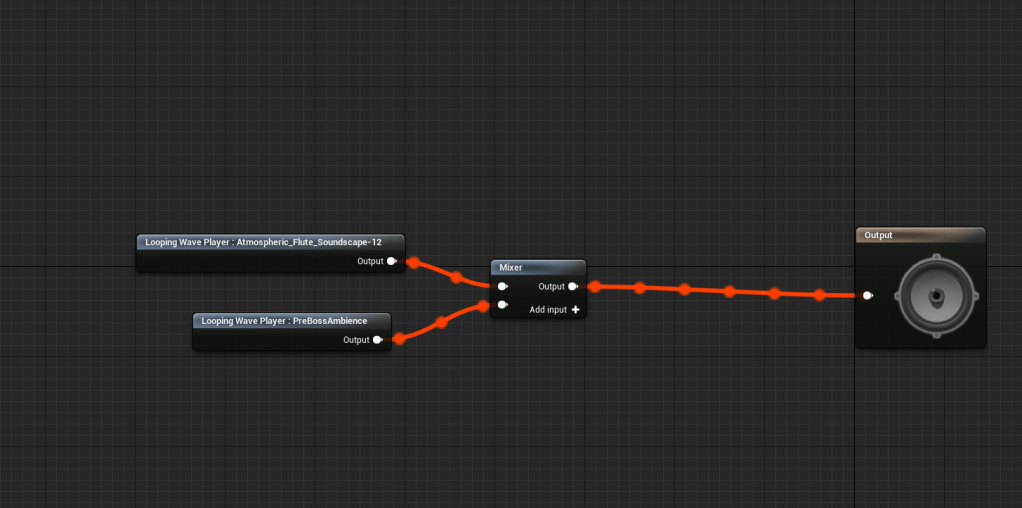The image size is (1022, 508).
Task: Click the Add input plus icon on Mixer
Action: (x=575, y=310)
